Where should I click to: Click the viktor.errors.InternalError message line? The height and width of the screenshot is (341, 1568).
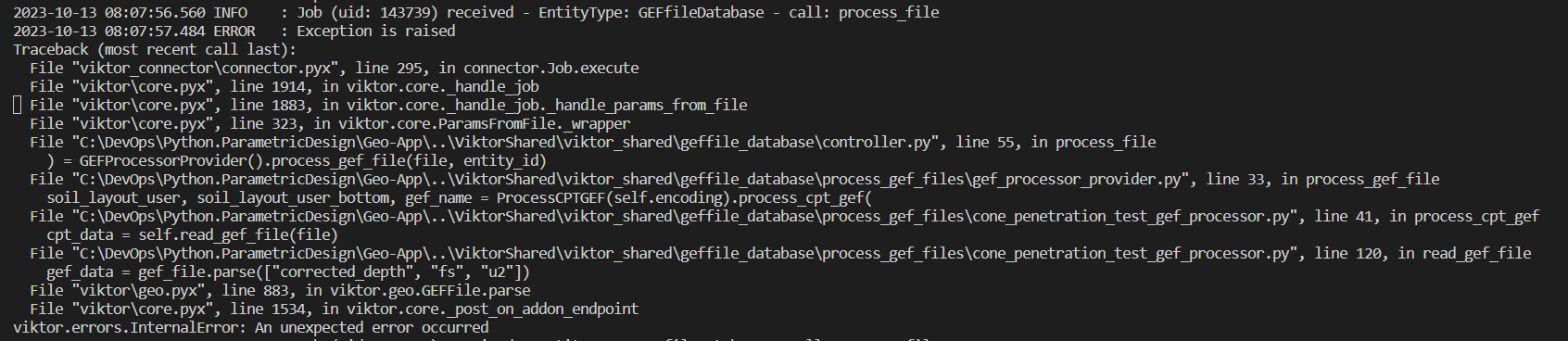pyautogui.click(x=251, y=327)
